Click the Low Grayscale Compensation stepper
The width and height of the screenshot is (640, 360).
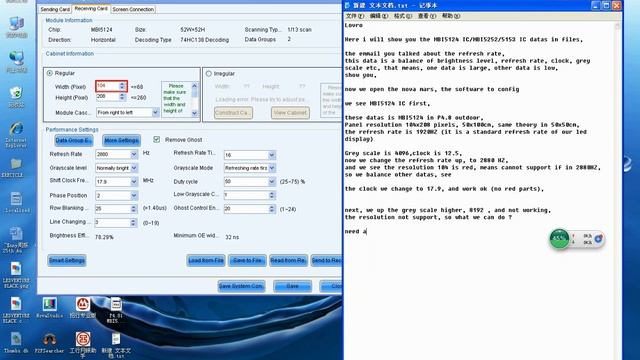click(272, 196)
